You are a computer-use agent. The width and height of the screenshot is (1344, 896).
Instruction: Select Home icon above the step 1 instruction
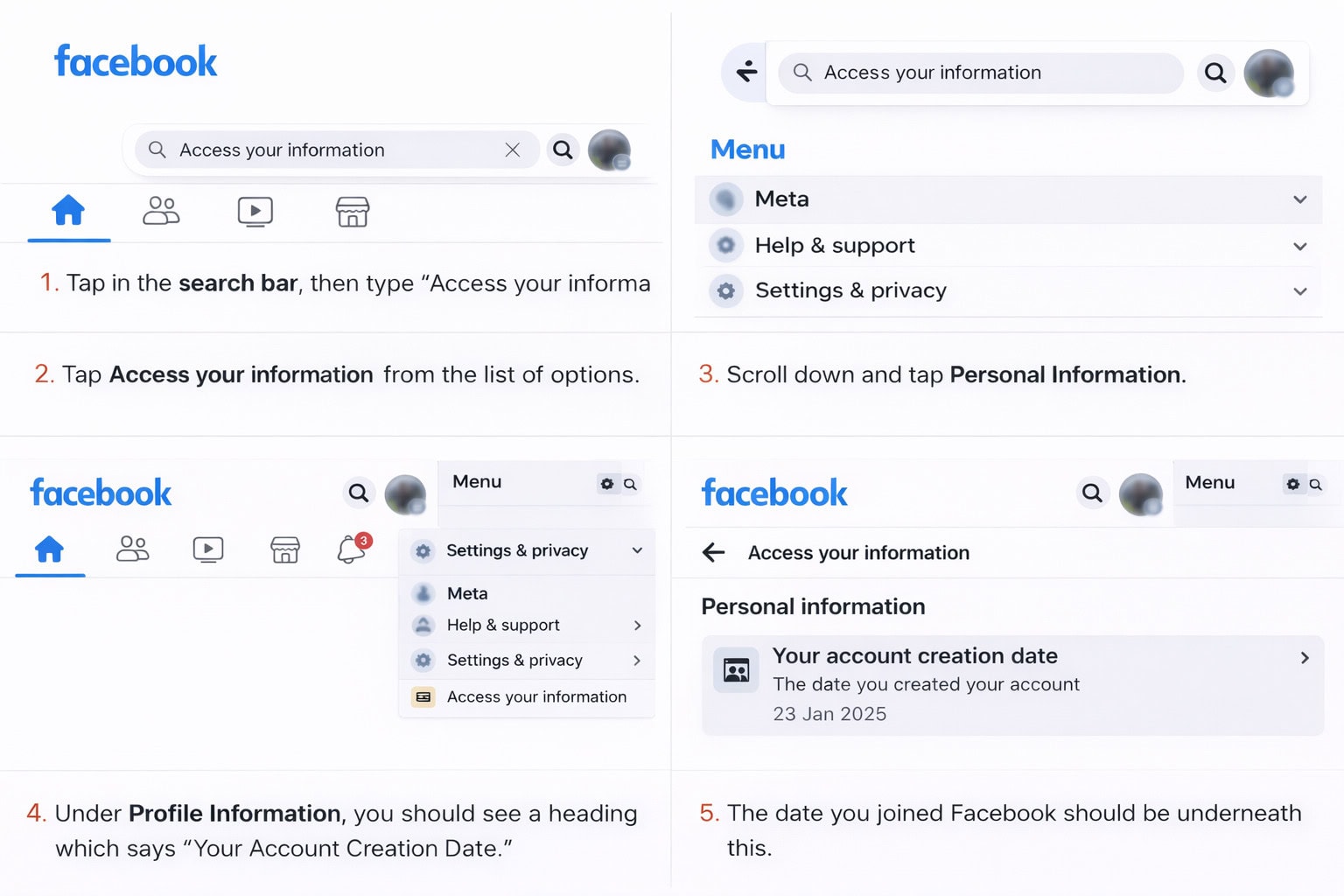(68, 211)
